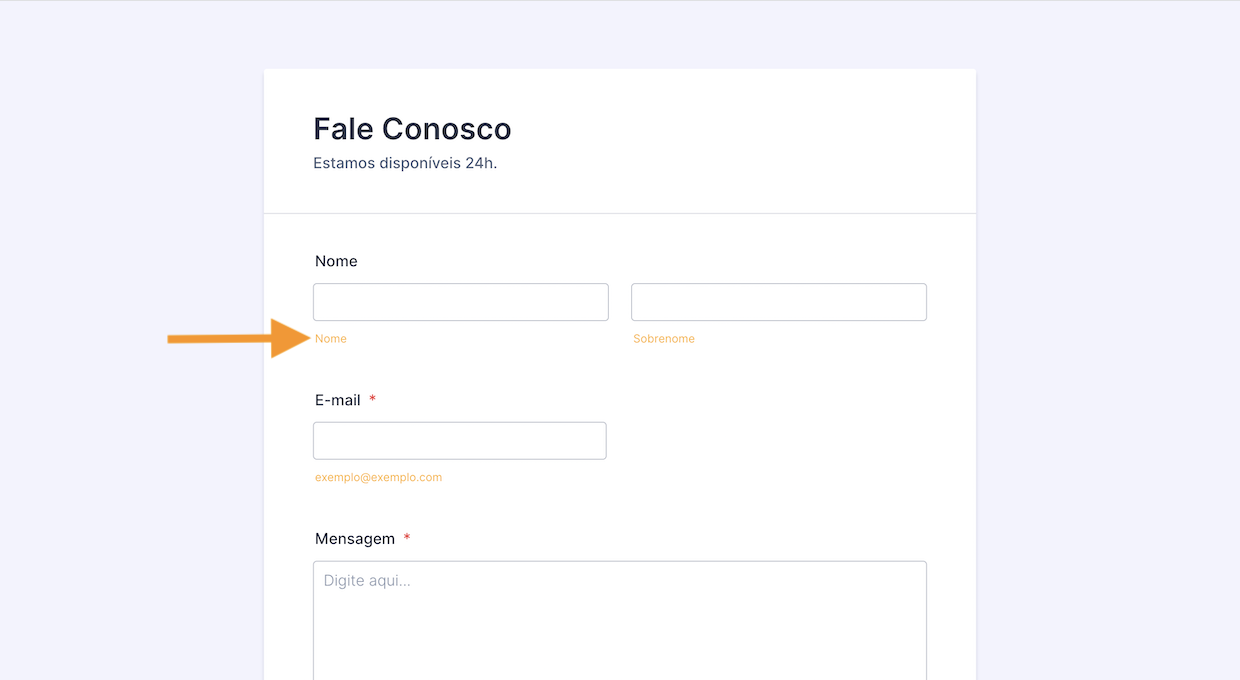The height and width of the screenshot is (680, 1240).
Task: Click the black "Nome" field label
Action: click(x=336, y=261)
